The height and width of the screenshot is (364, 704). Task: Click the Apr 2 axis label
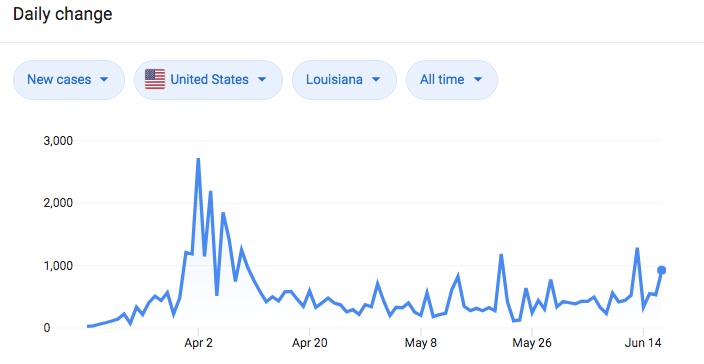point(198,343)
